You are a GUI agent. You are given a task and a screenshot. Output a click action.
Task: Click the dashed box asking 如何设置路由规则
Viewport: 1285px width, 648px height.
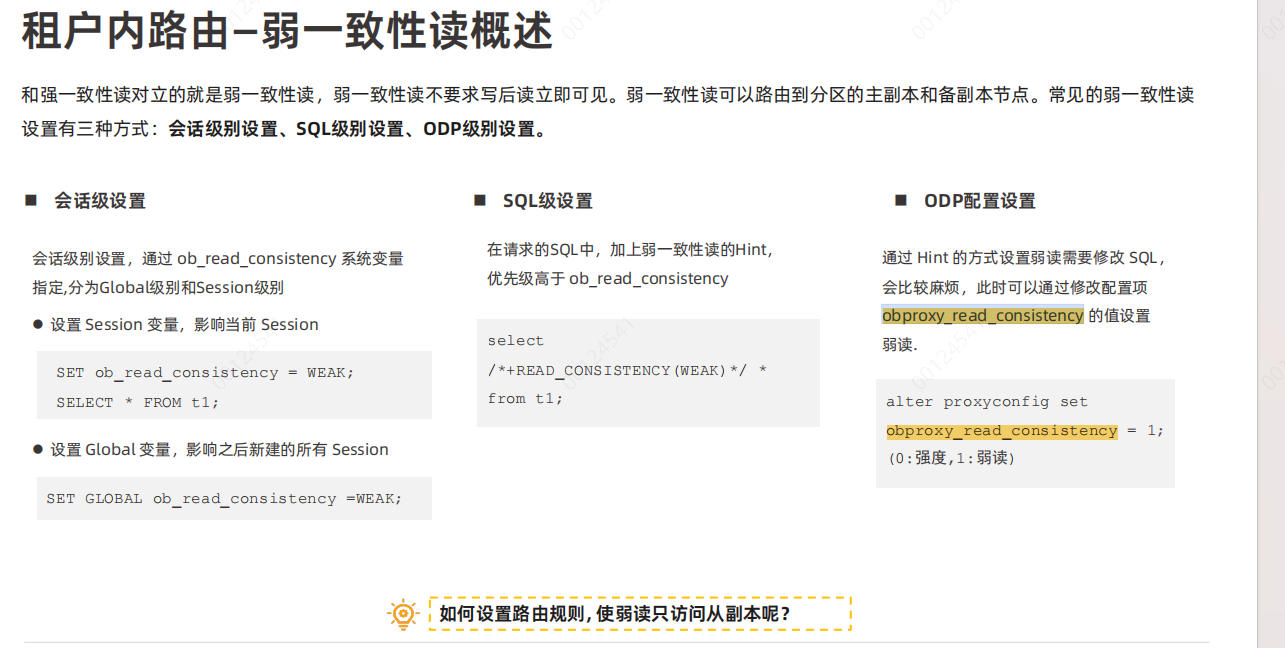(x=640, y=614)
